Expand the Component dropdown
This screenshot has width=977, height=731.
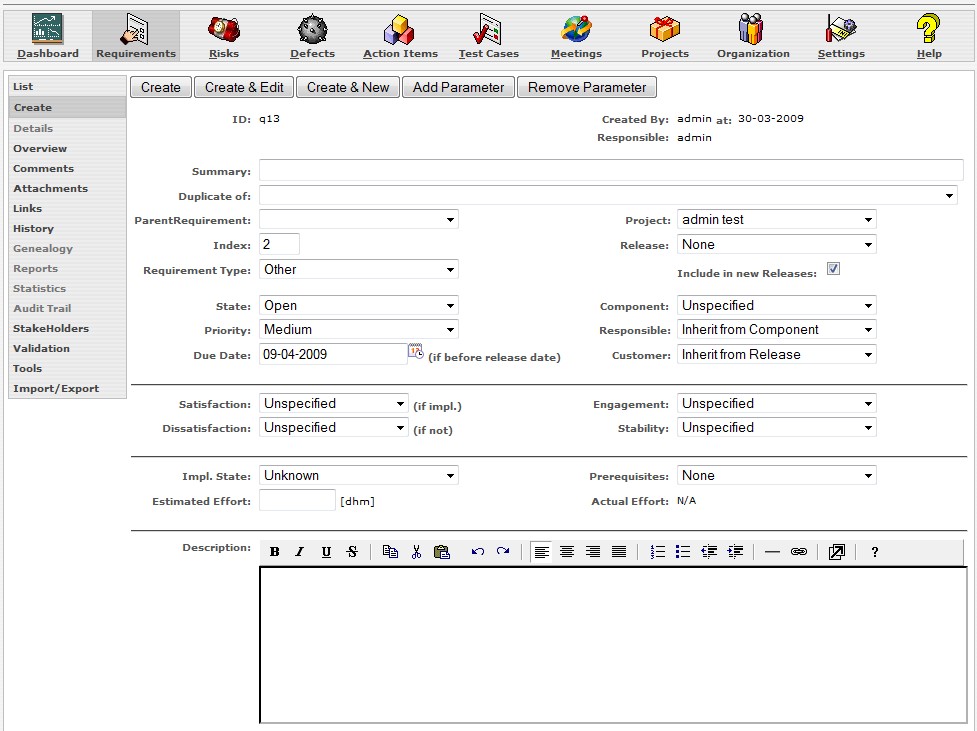tap(776, 306)
